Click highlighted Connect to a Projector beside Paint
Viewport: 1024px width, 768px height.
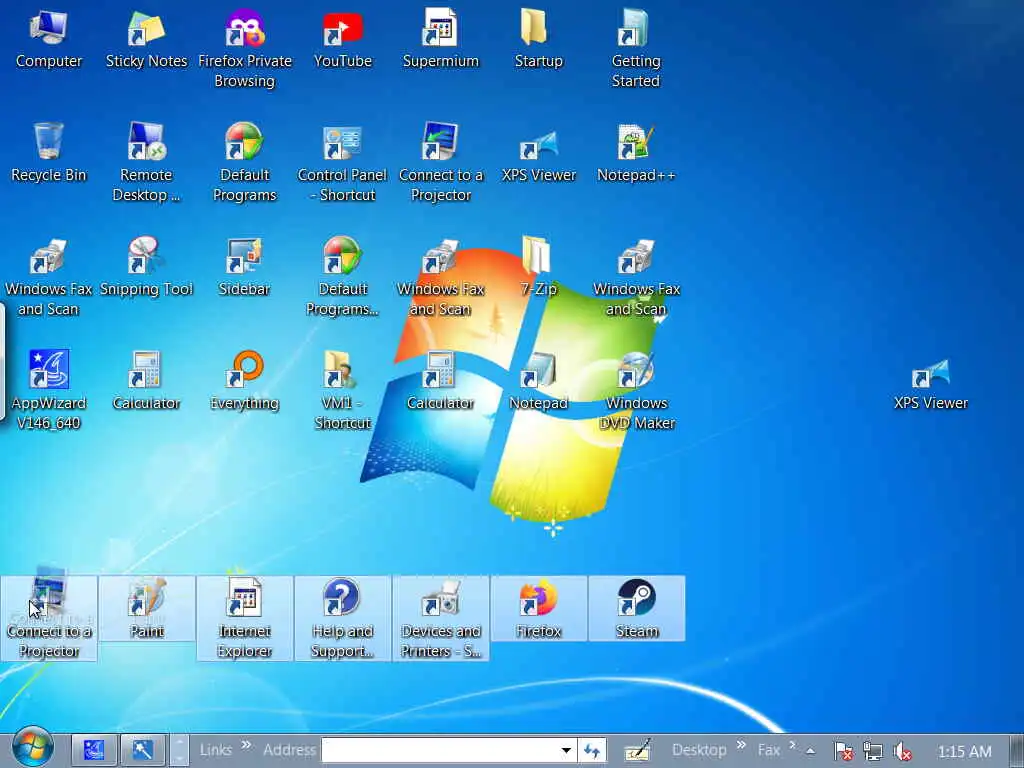coord(48,618)
